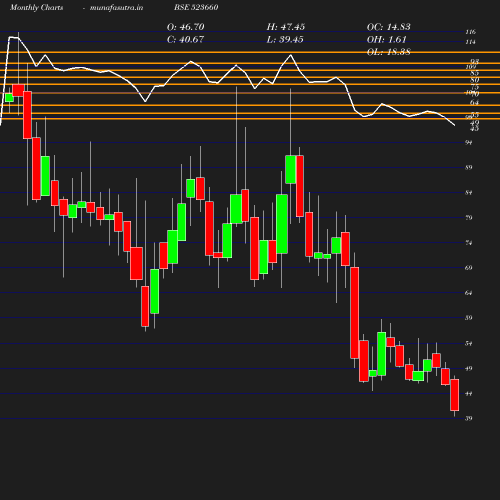The image size is (500, 500).
Task: Click the last red candlestick closing near 40
Action: (455, 395)
